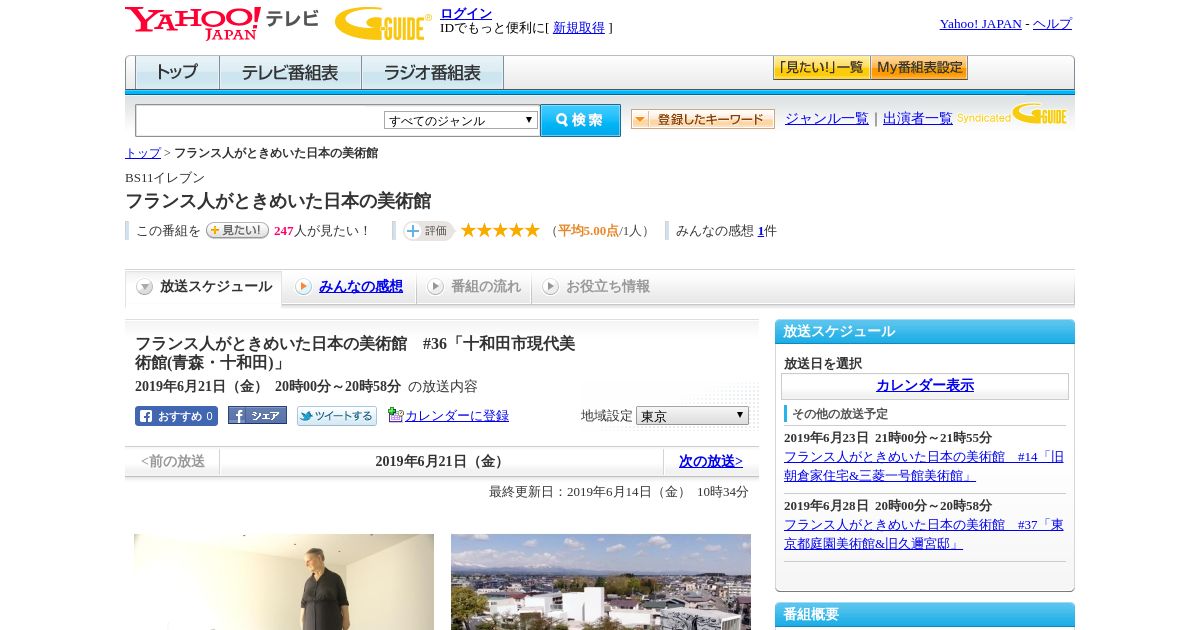Screen dimensions: 1200x630
Task: Open the 登録したキーワード dropdown
Action: pos(703,119)
